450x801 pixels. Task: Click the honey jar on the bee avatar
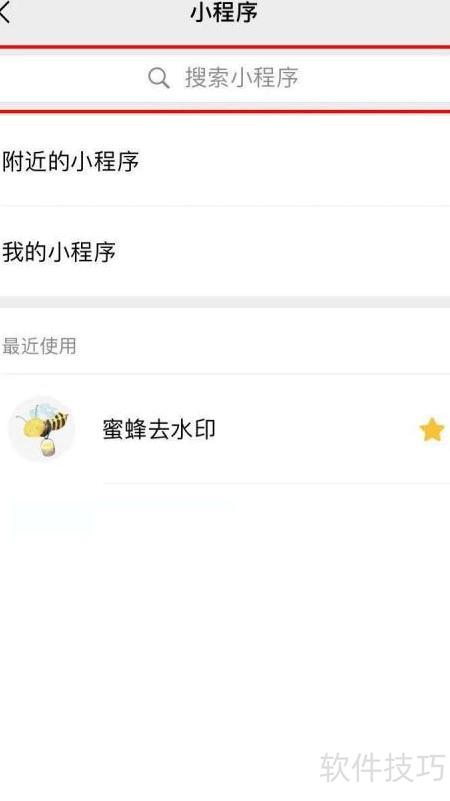(49, 448)
